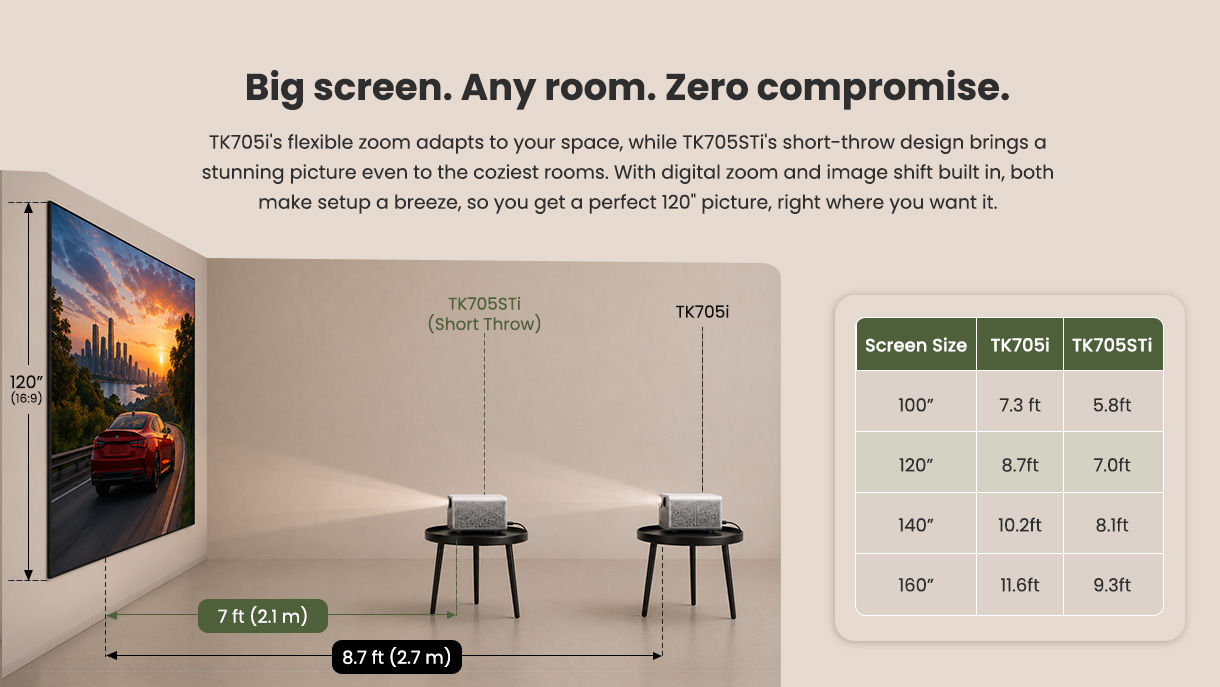Click the 'Screen Size' table header
This screenshot has width=1220, height=687.
pos(916,345)
